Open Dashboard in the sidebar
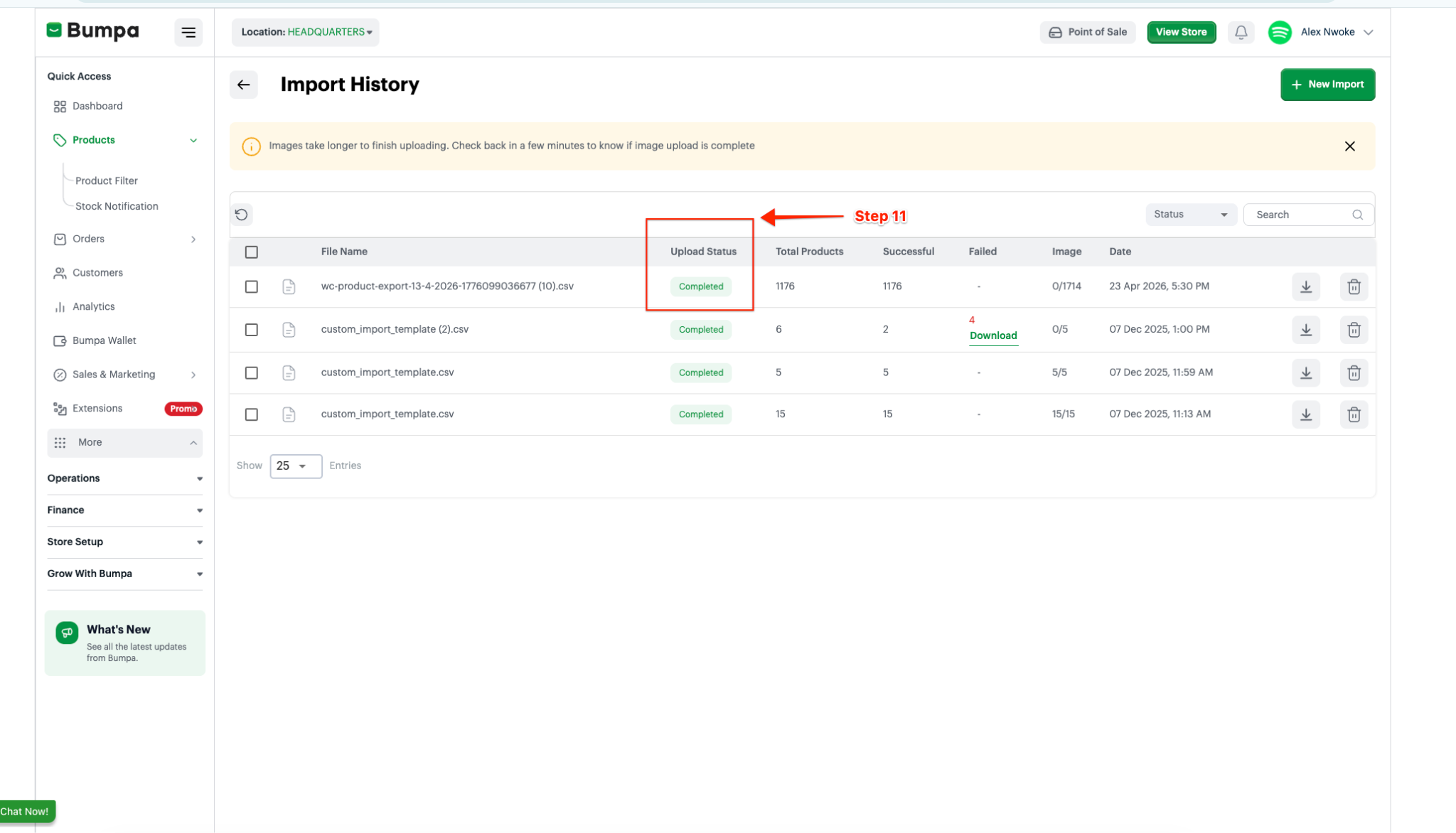This screenshot has width=1456, height=833. click(x=97, y=106)
